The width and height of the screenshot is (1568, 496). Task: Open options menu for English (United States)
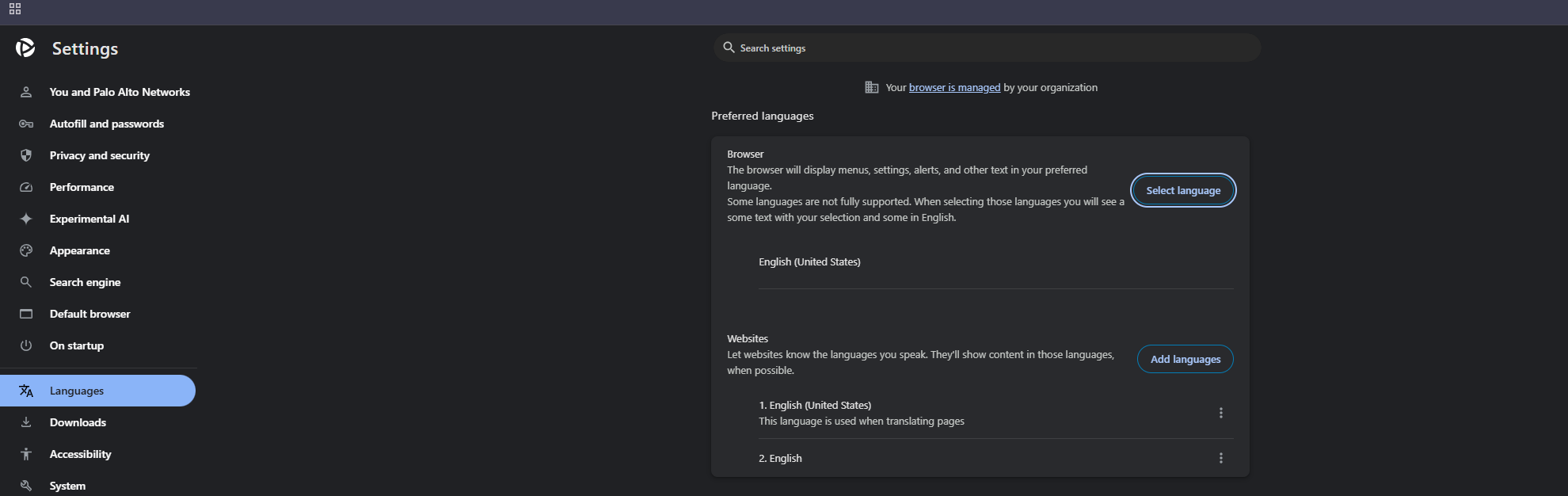[x=1220, y=413]
